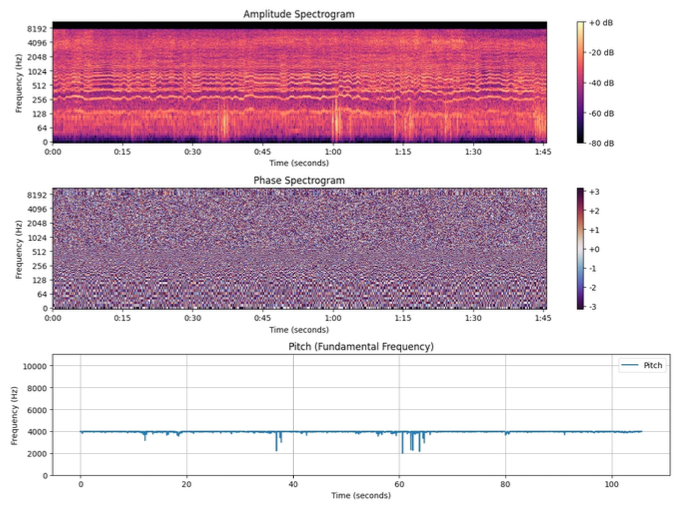Click Time (seconds) label below Amplitude Spectrogram
683x510 pixels.
pyautogui.click(x=299, y=163)
